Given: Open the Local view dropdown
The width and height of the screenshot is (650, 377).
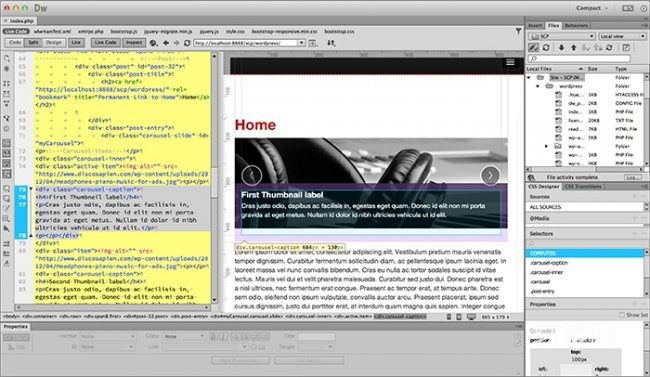Looking at the screenshot, I should click(x=622, y=36).
